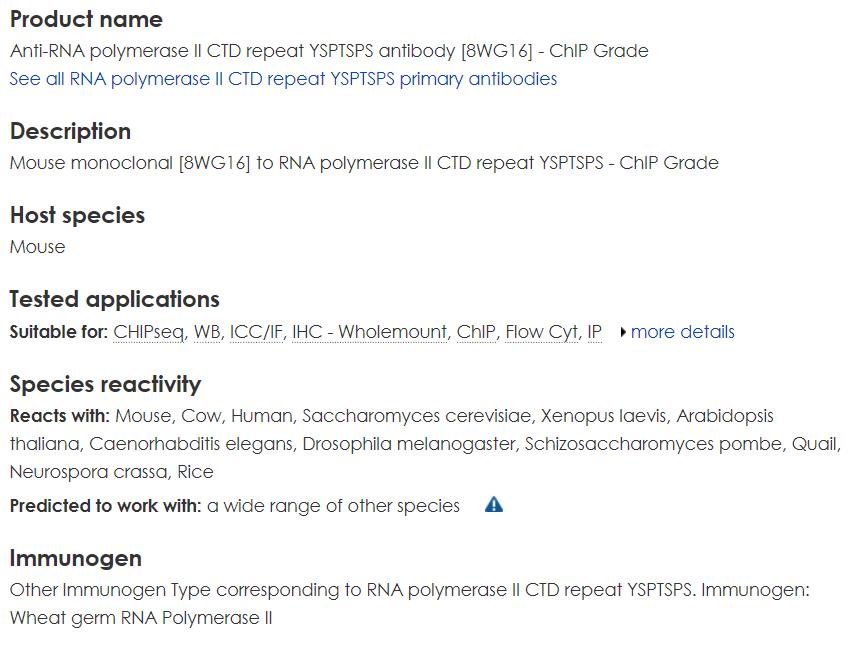Click the Description heading
Viewport: 856px width, 650px height.
point(70,132)
